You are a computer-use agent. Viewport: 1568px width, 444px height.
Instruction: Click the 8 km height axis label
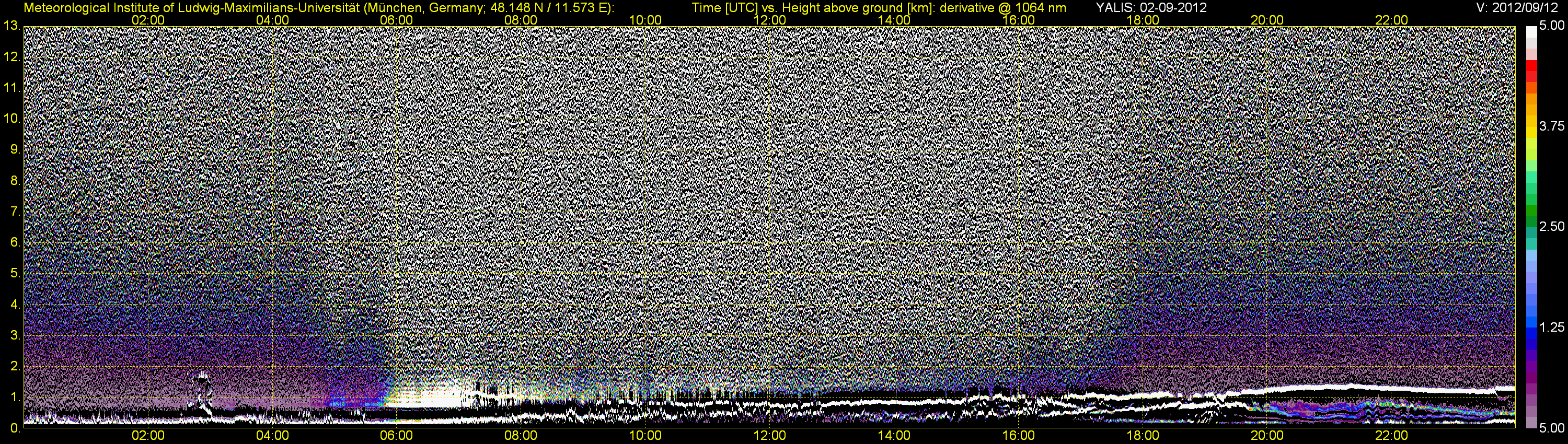(15, 181)
